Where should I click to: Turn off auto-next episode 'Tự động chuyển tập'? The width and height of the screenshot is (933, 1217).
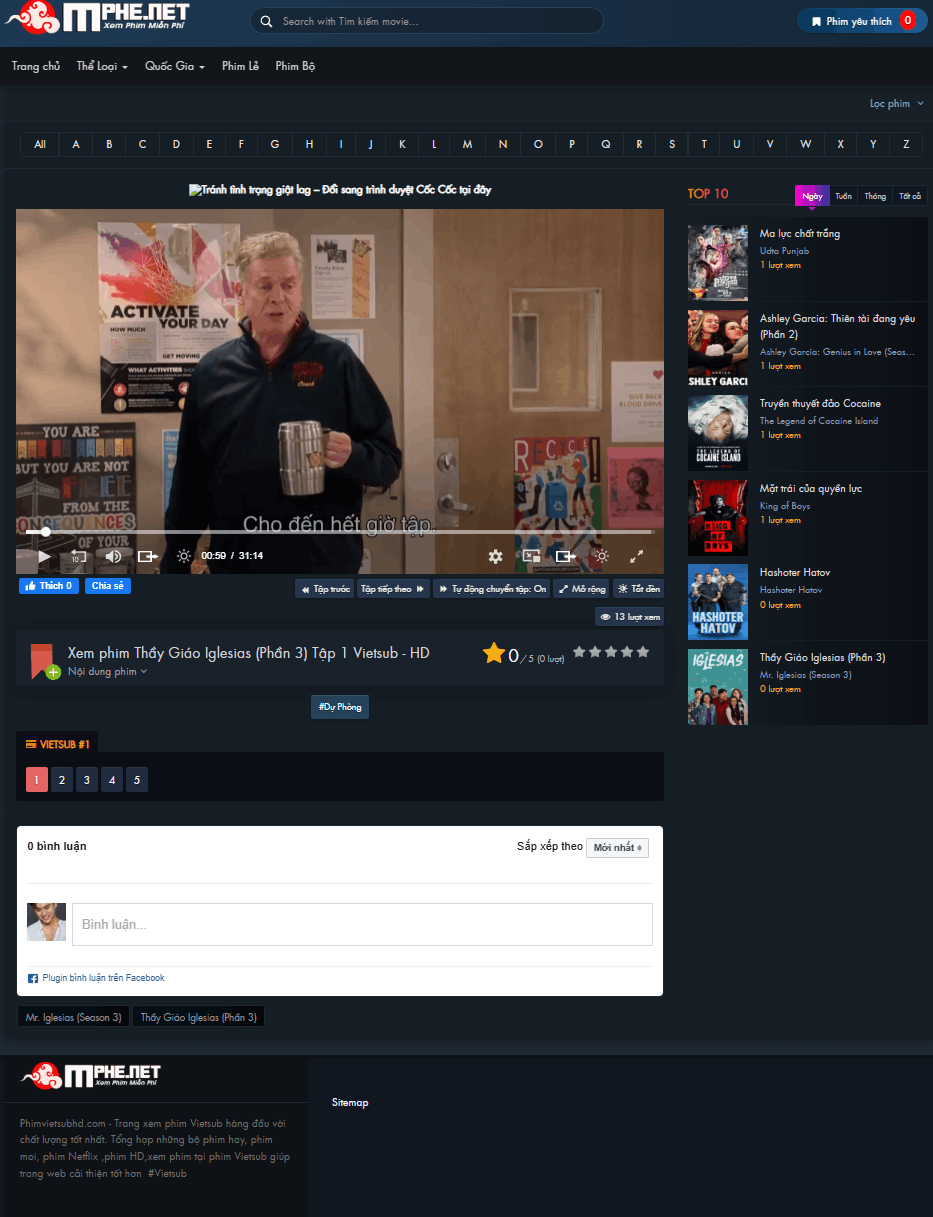[494, 588]
